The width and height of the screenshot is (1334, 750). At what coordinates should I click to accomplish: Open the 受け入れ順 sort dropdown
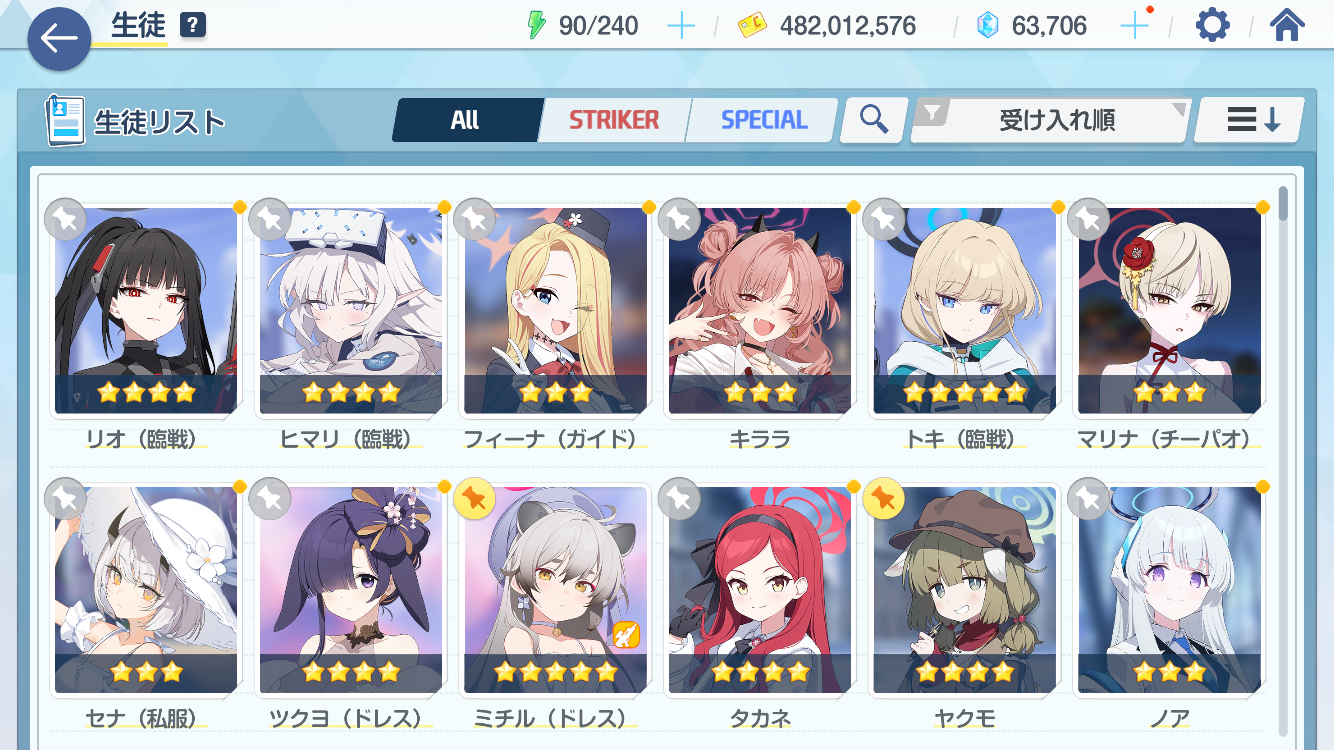coord(1049,121)
